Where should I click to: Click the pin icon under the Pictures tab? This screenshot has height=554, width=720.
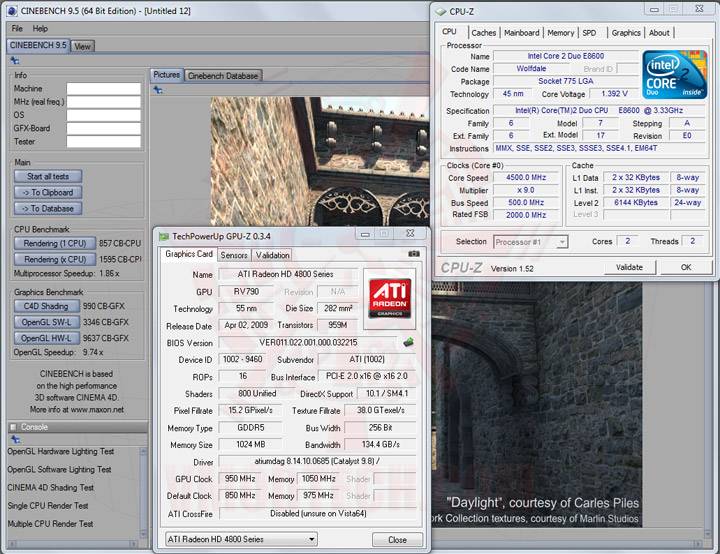click(158, 90)
